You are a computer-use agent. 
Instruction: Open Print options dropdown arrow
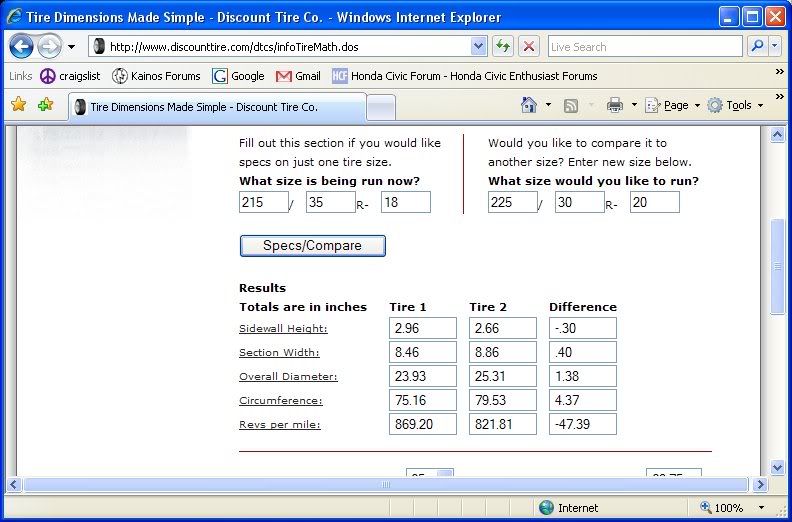[x=634, y=105]
